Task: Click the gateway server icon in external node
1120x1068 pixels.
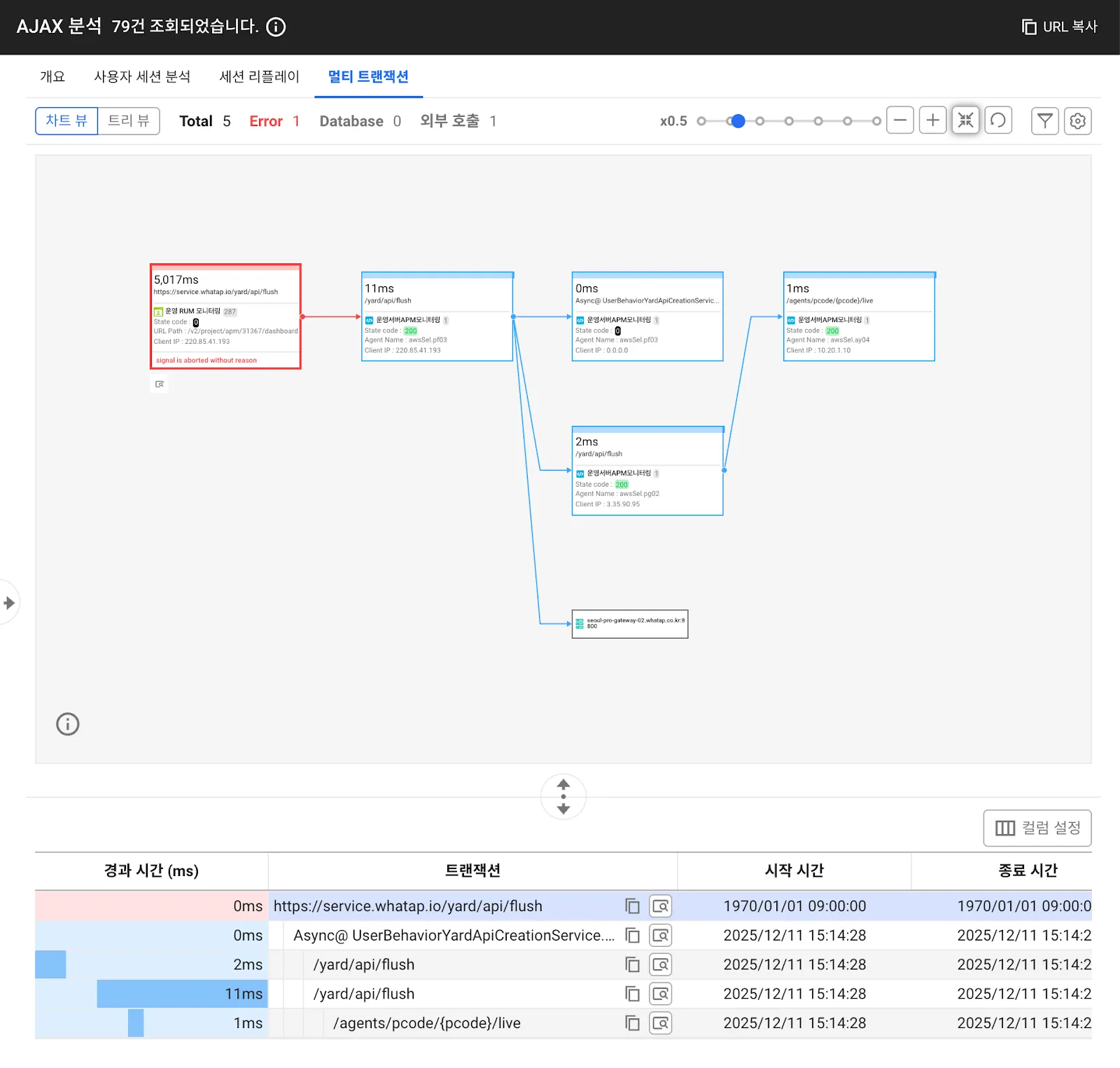Action: pos(580,623)
